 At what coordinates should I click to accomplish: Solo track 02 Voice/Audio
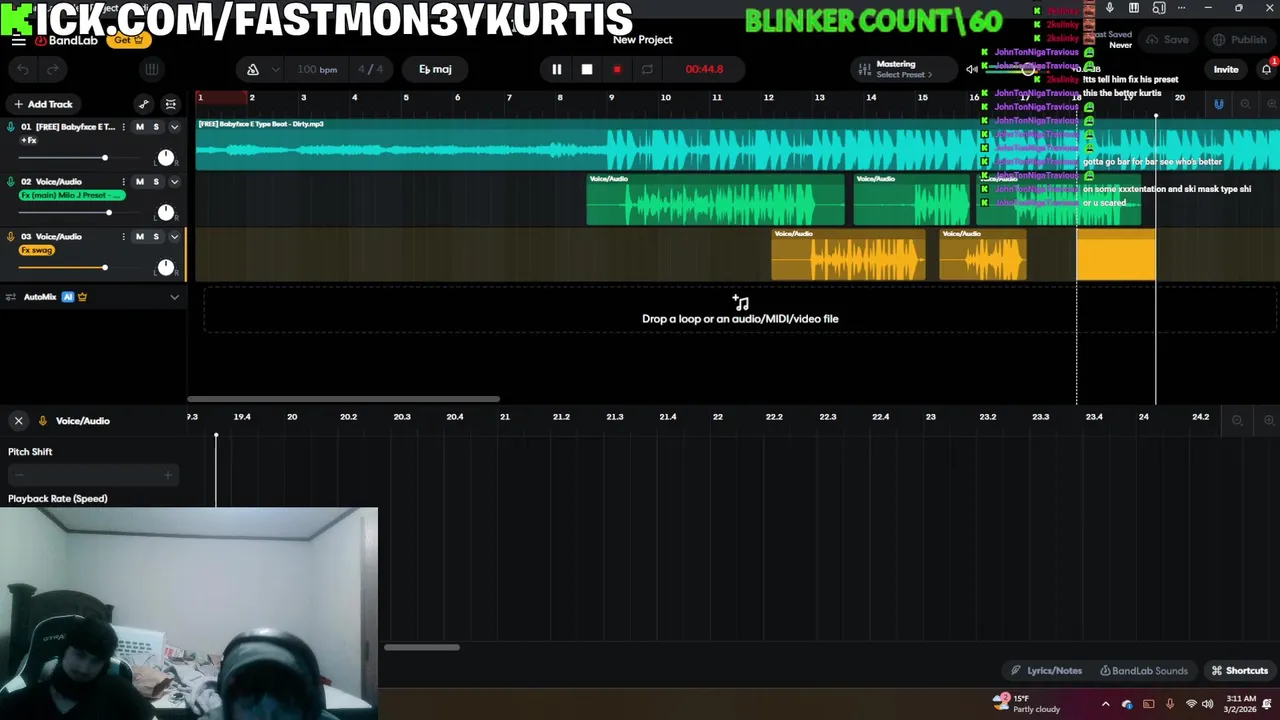156,182
